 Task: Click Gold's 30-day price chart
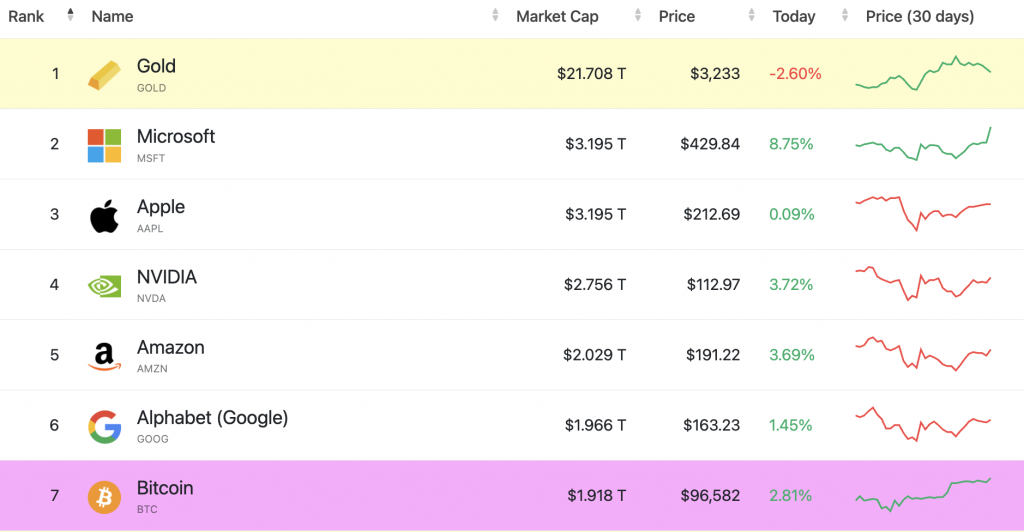point(922,74)
